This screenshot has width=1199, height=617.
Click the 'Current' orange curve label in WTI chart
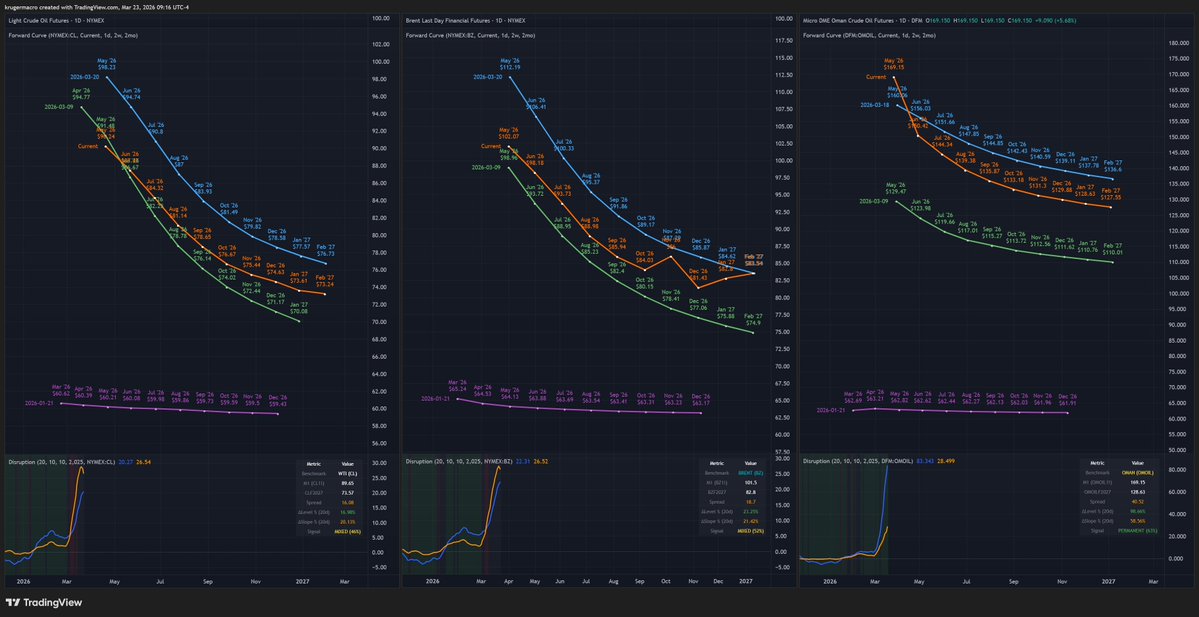(87, 147)
